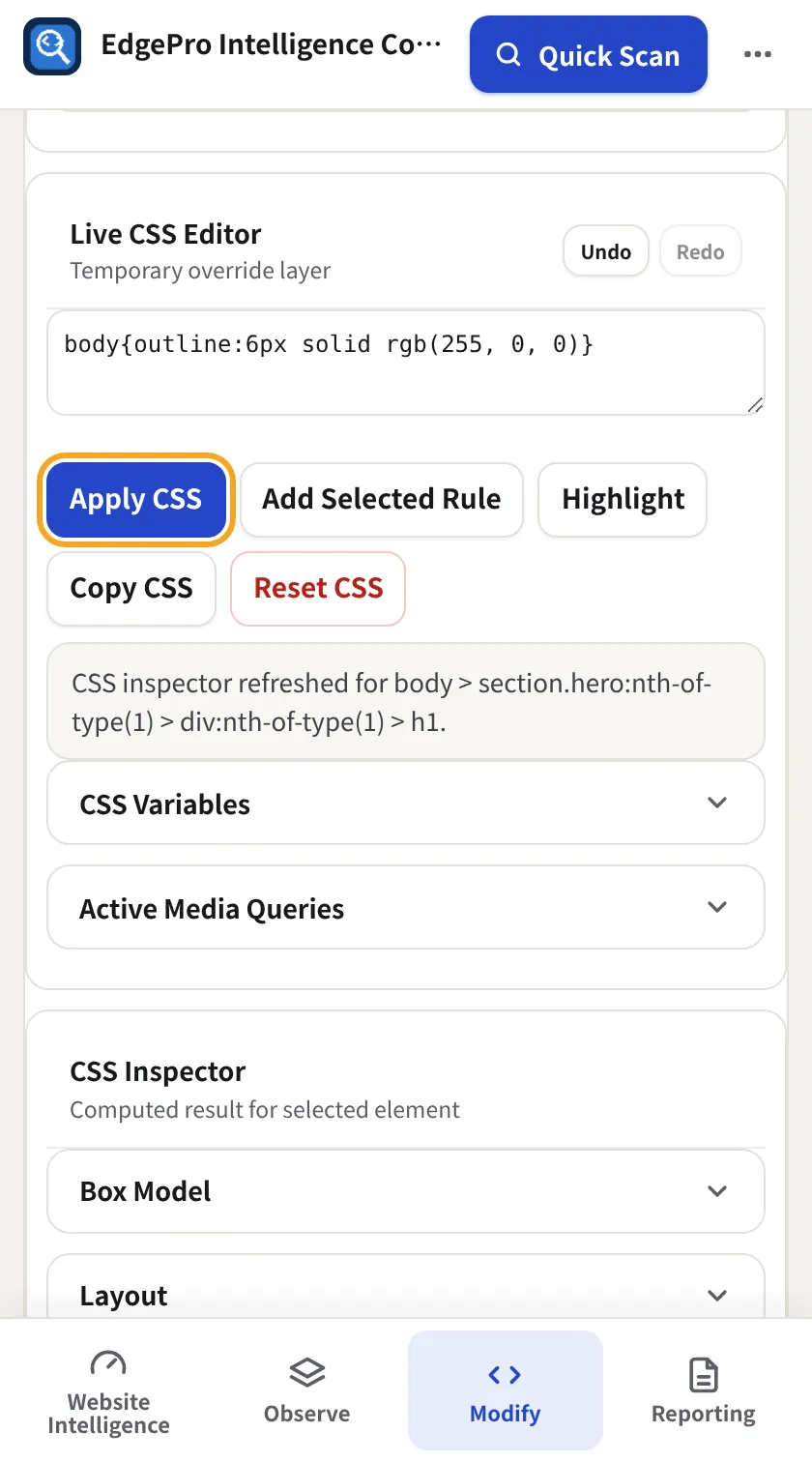Click the Highlight button
812x1462 pixels.
(623, 499)
